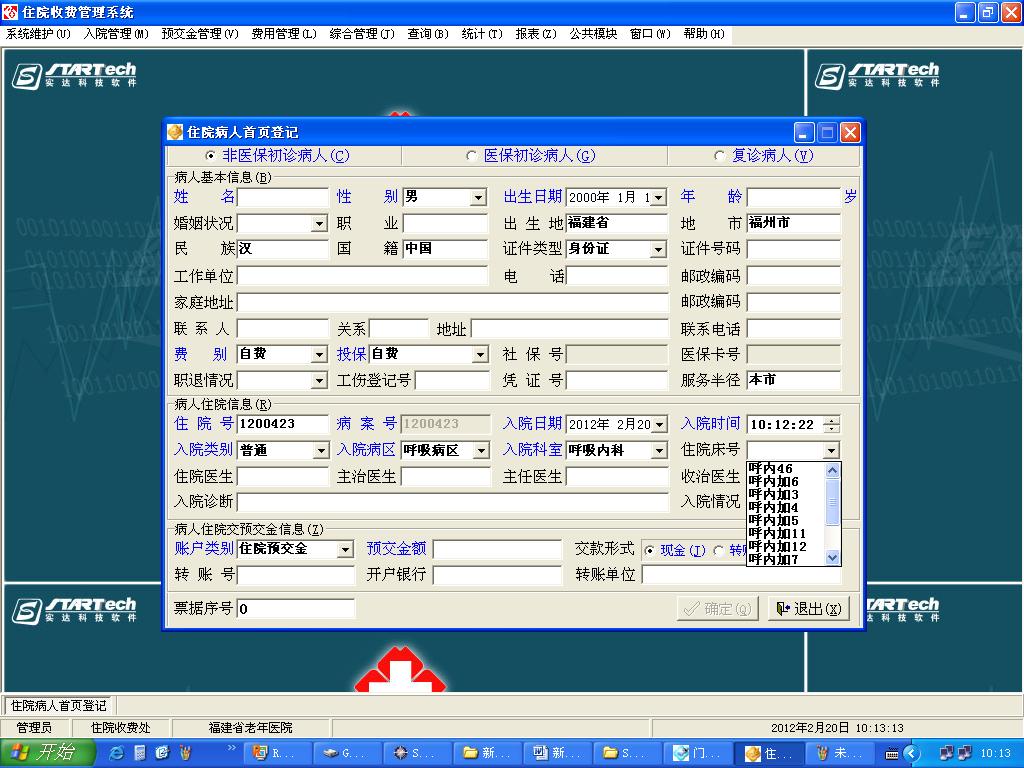The height and width of the screenshot is (768, 1024).
Task: Open the 婚姻状况 dropdown
Action: (319, 224)
